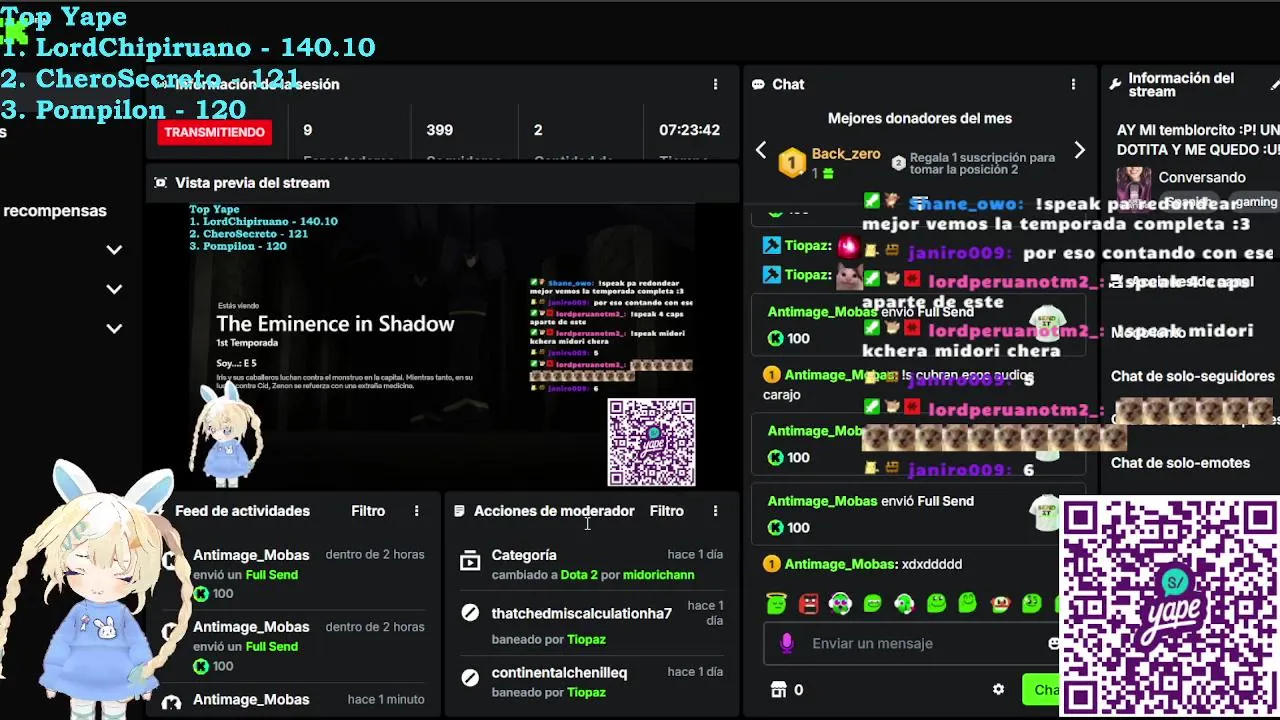Viewport: 1280px width, 720px height.
Task: Click the 9 viewers count
Action: point(308,130)
